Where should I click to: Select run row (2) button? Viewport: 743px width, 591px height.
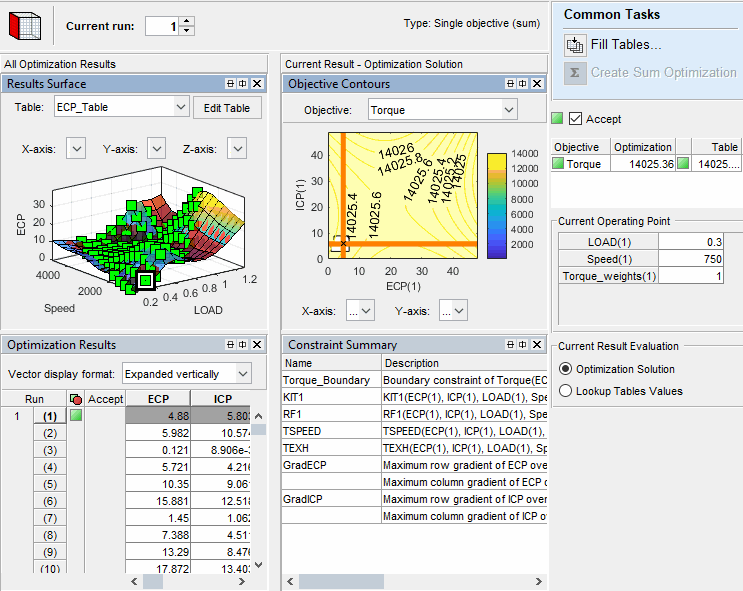50,433
